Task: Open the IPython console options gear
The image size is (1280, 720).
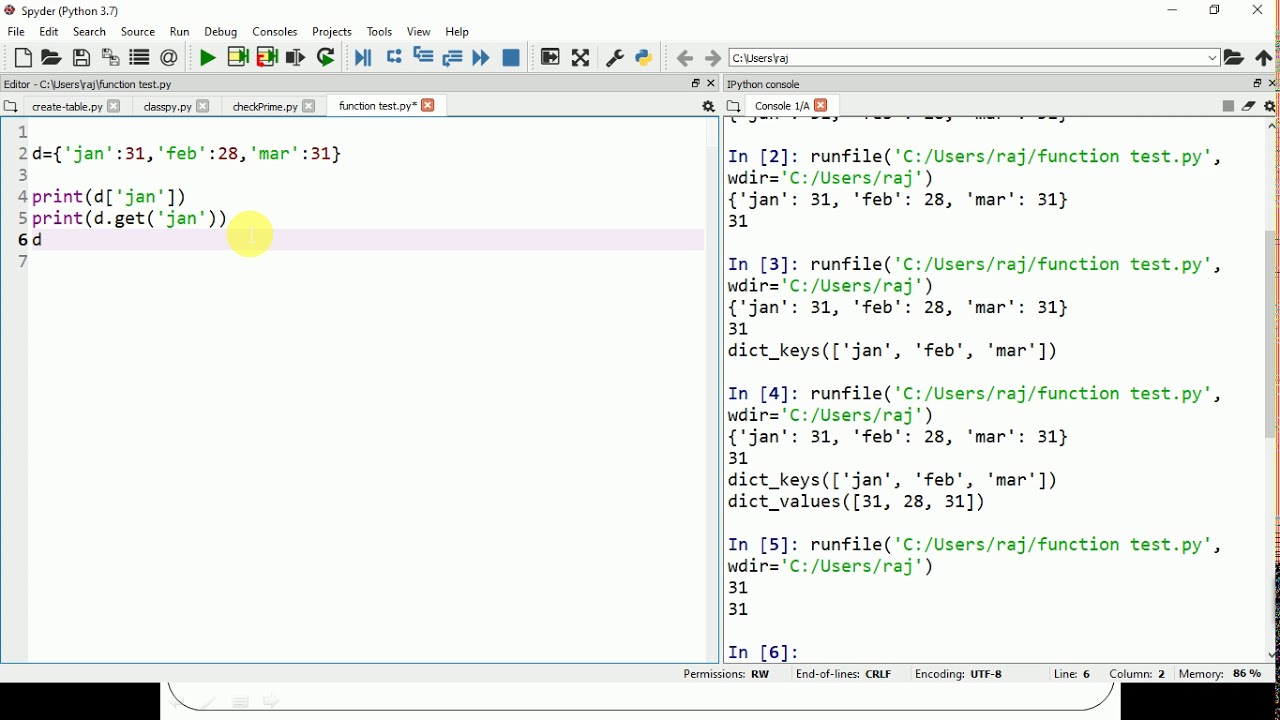Action: tap(1271, 107)
